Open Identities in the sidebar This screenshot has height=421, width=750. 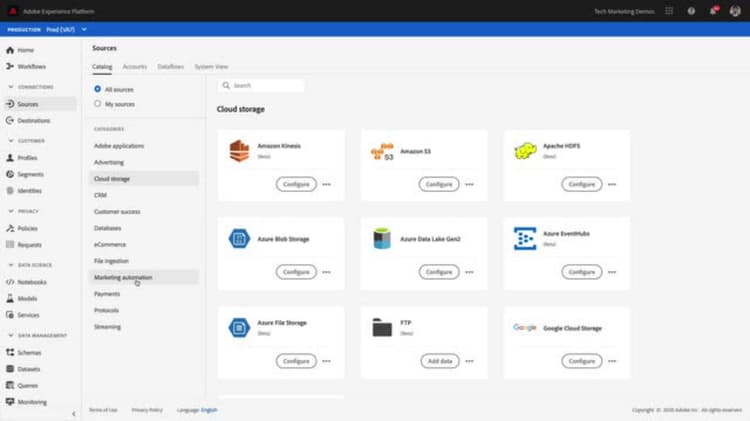tap(24, 191)
